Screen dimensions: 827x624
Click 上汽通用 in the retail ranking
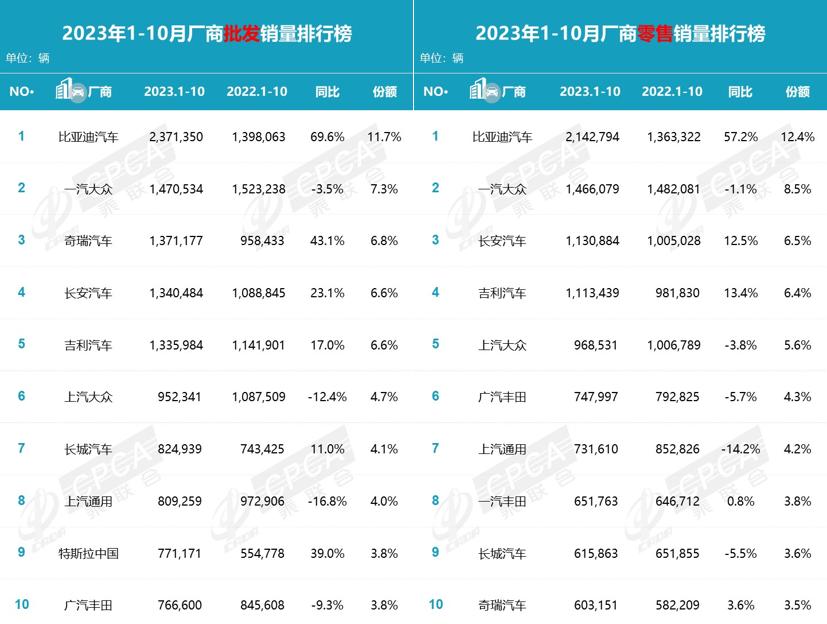click(x=502, y=449)
